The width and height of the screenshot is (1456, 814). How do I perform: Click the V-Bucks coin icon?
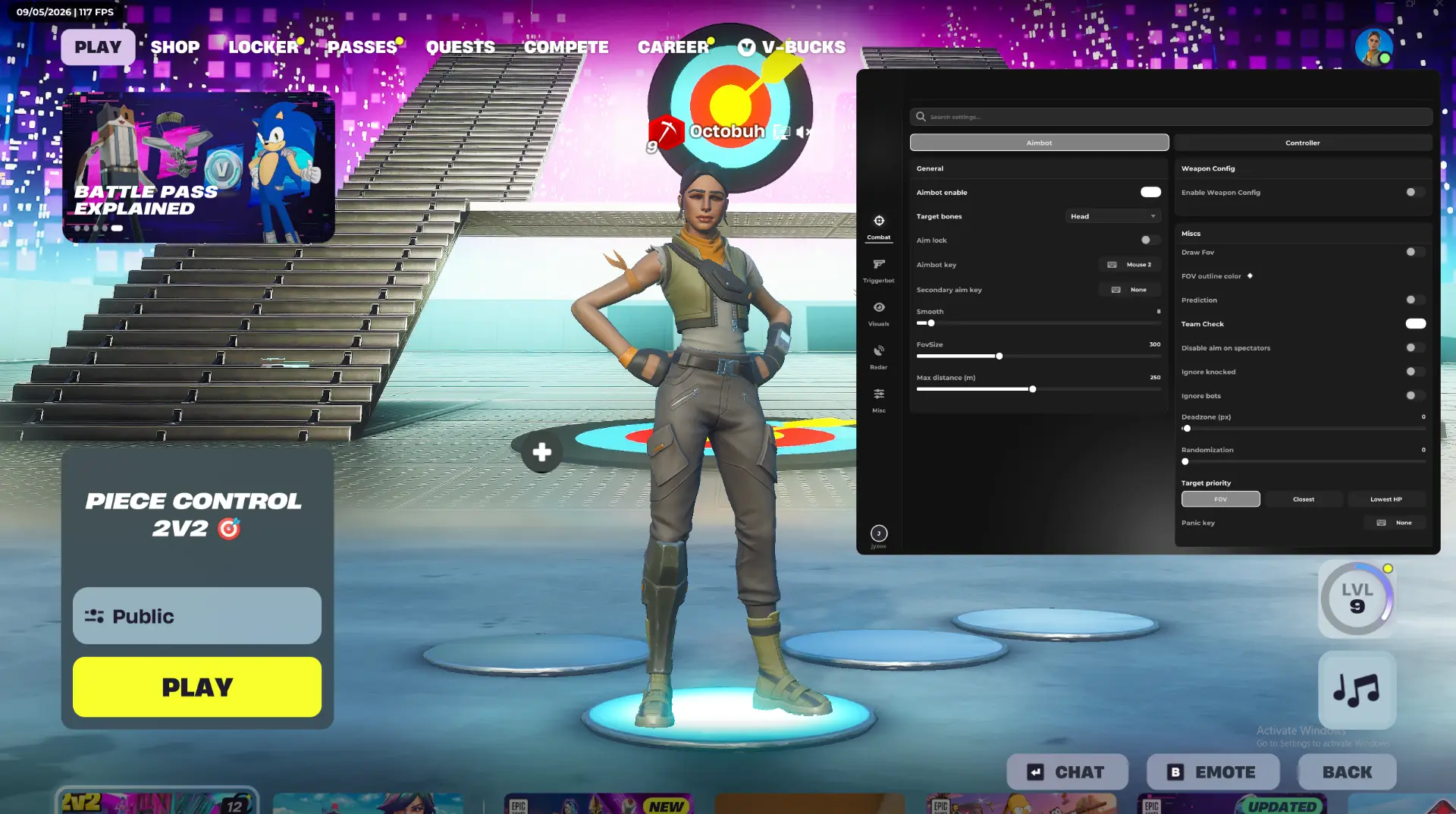pos(746,47)
